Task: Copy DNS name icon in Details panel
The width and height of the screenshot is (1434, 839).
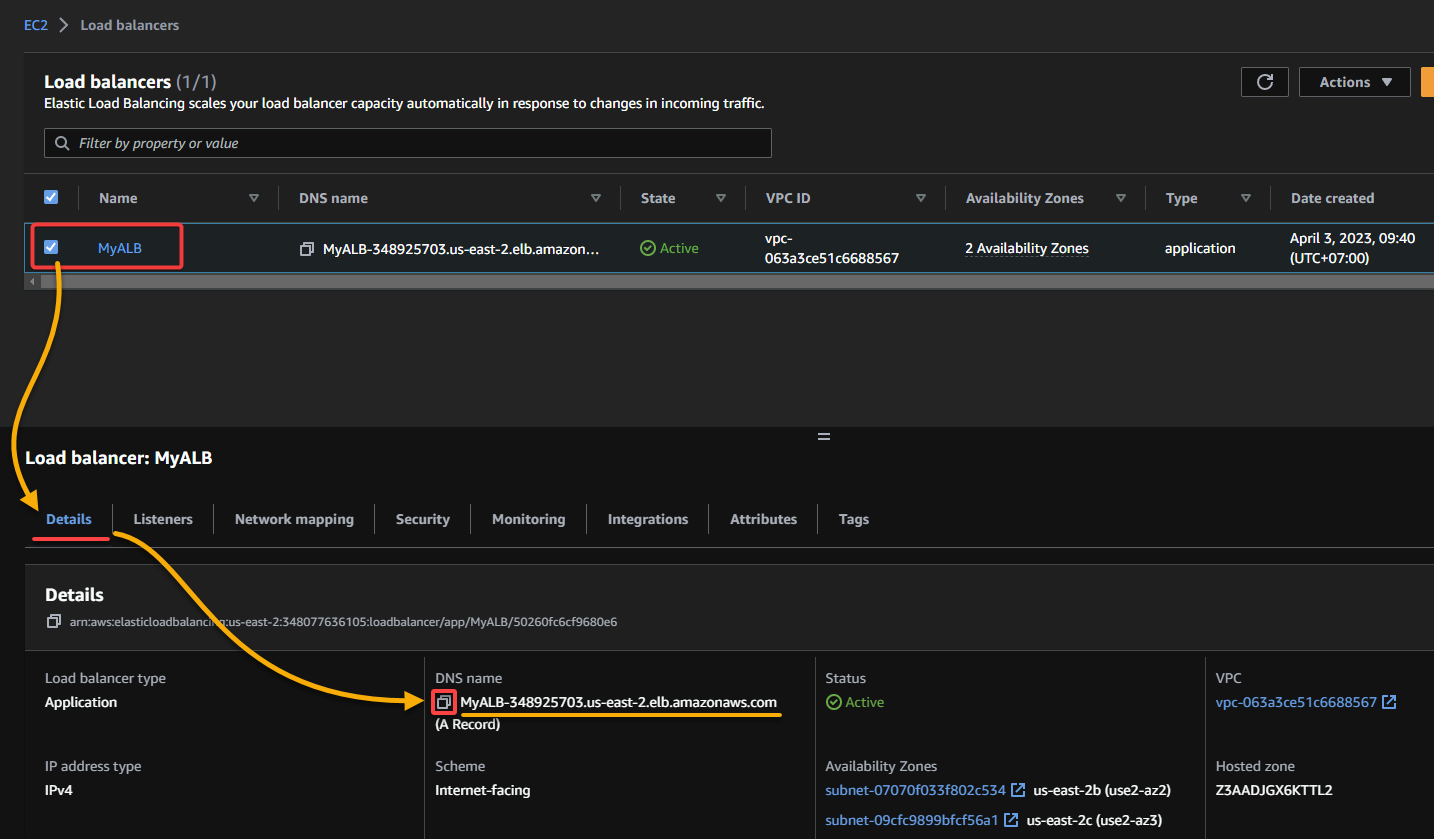Action: [x=444, y=702]
